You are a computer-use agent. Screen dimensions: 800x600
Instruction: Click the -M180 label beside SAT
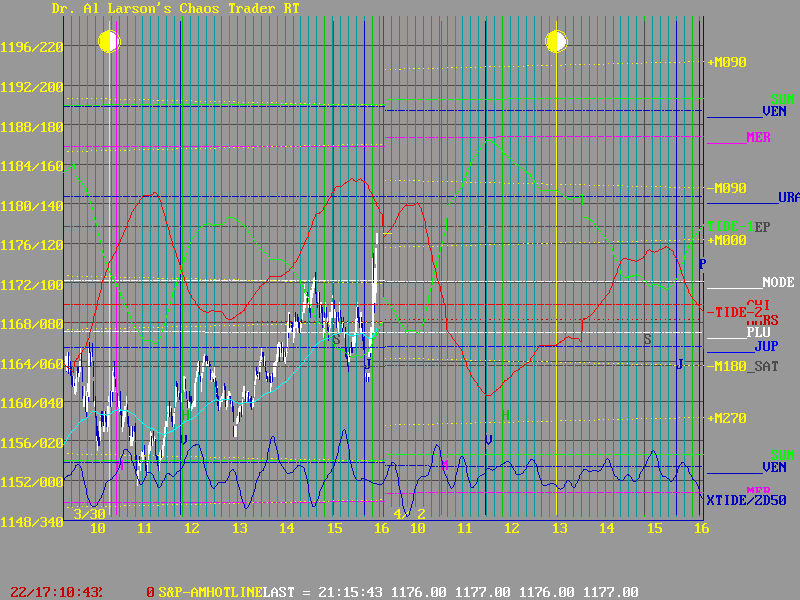coord(727,367)
